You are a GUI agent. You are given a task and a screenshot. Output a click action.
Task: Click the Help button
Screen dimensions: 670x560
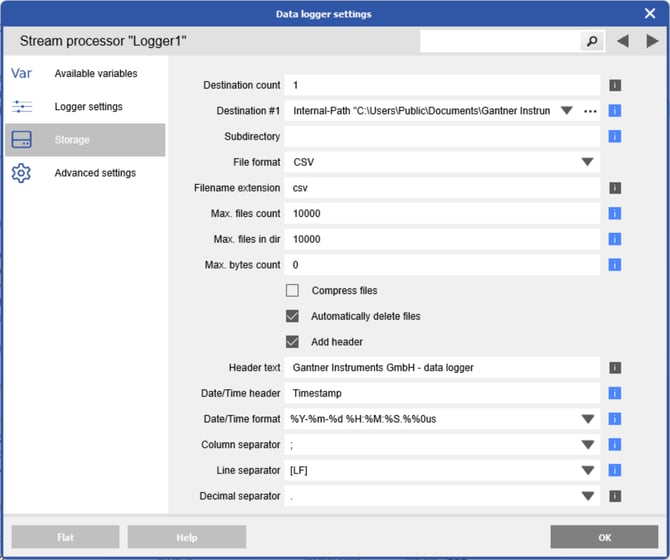point(187,537)
